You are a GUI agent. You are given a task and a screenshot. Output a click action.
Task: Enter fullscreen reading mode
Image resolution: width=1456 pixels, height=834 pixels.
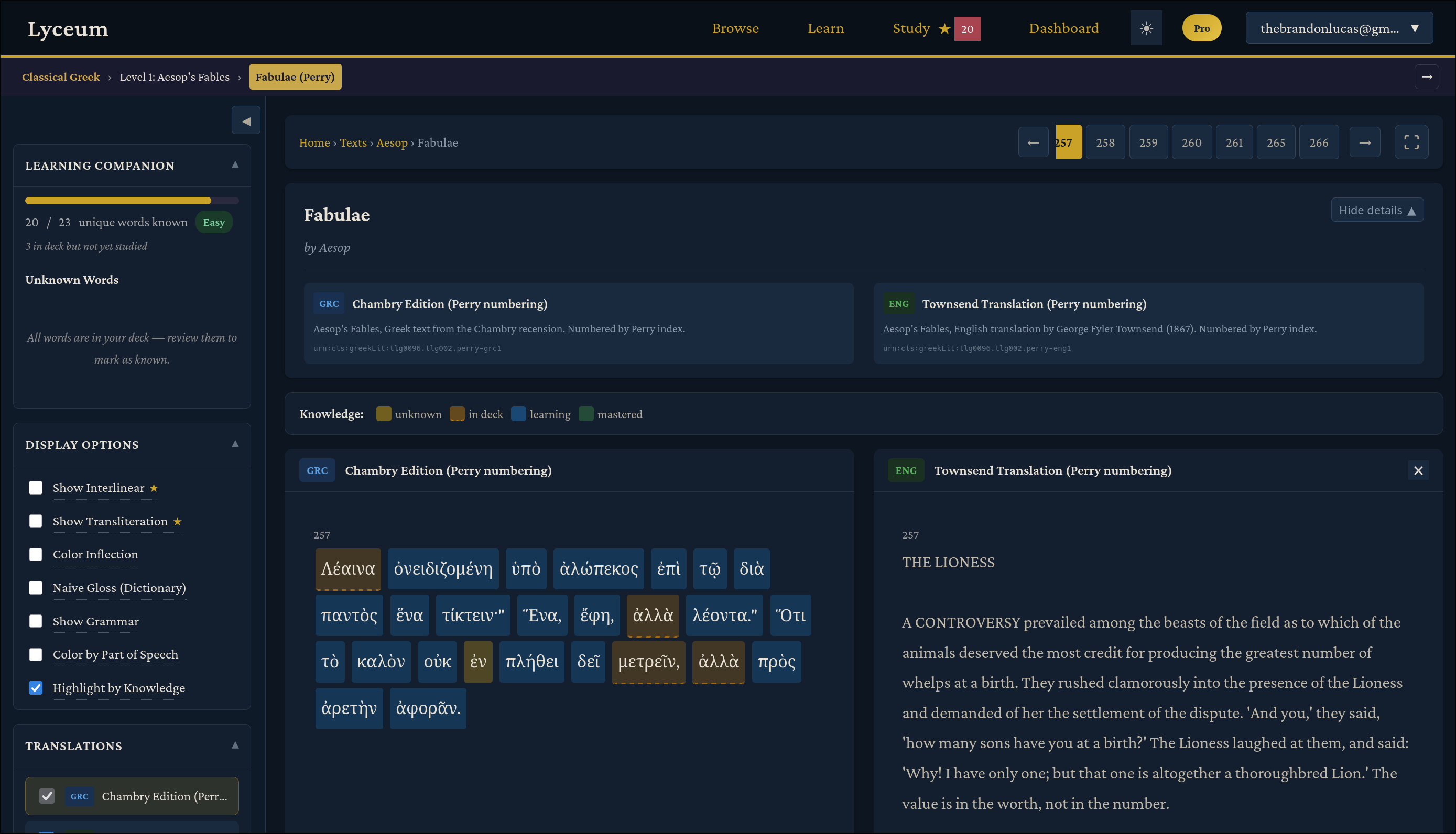click(x=1411, y=142)
